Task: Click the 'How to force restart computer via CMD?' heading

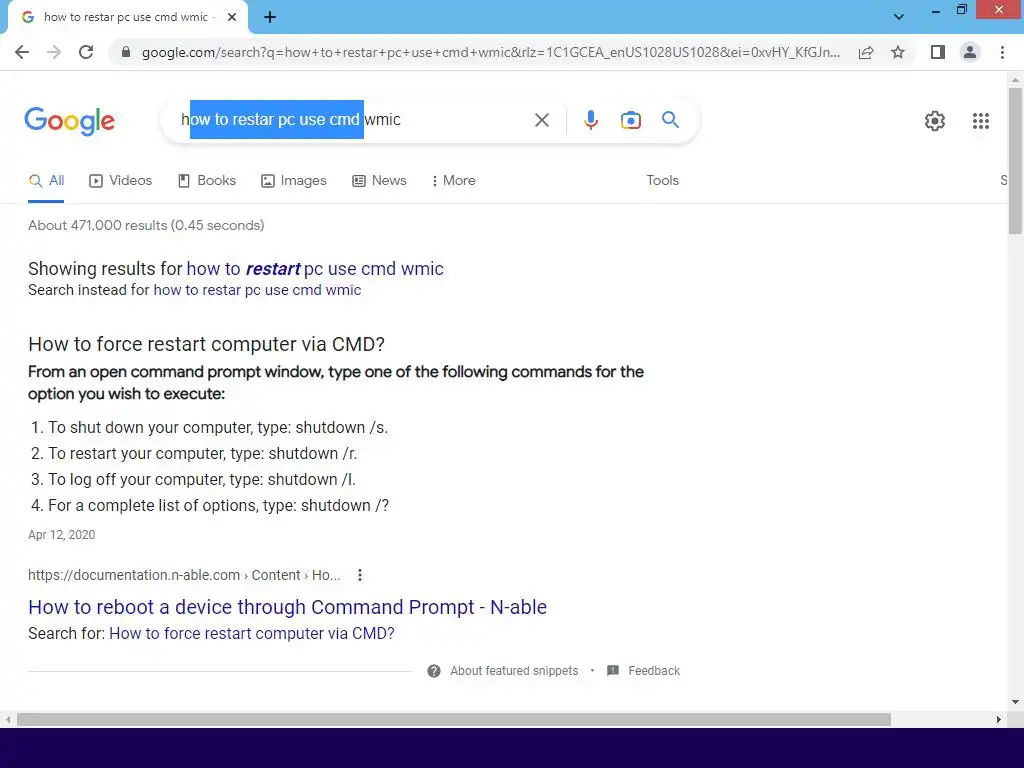Action: [x=206, y=344]
